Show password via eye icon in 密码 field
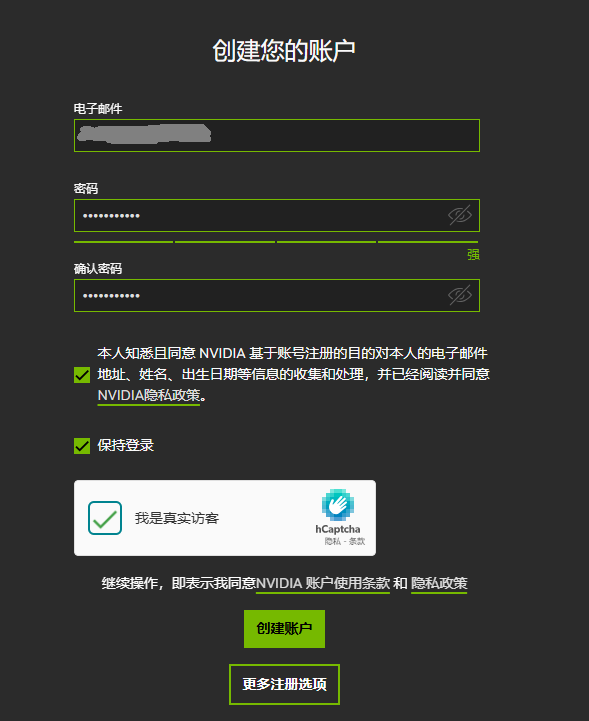Screen dimensions: 589x721 coord(460,215)
